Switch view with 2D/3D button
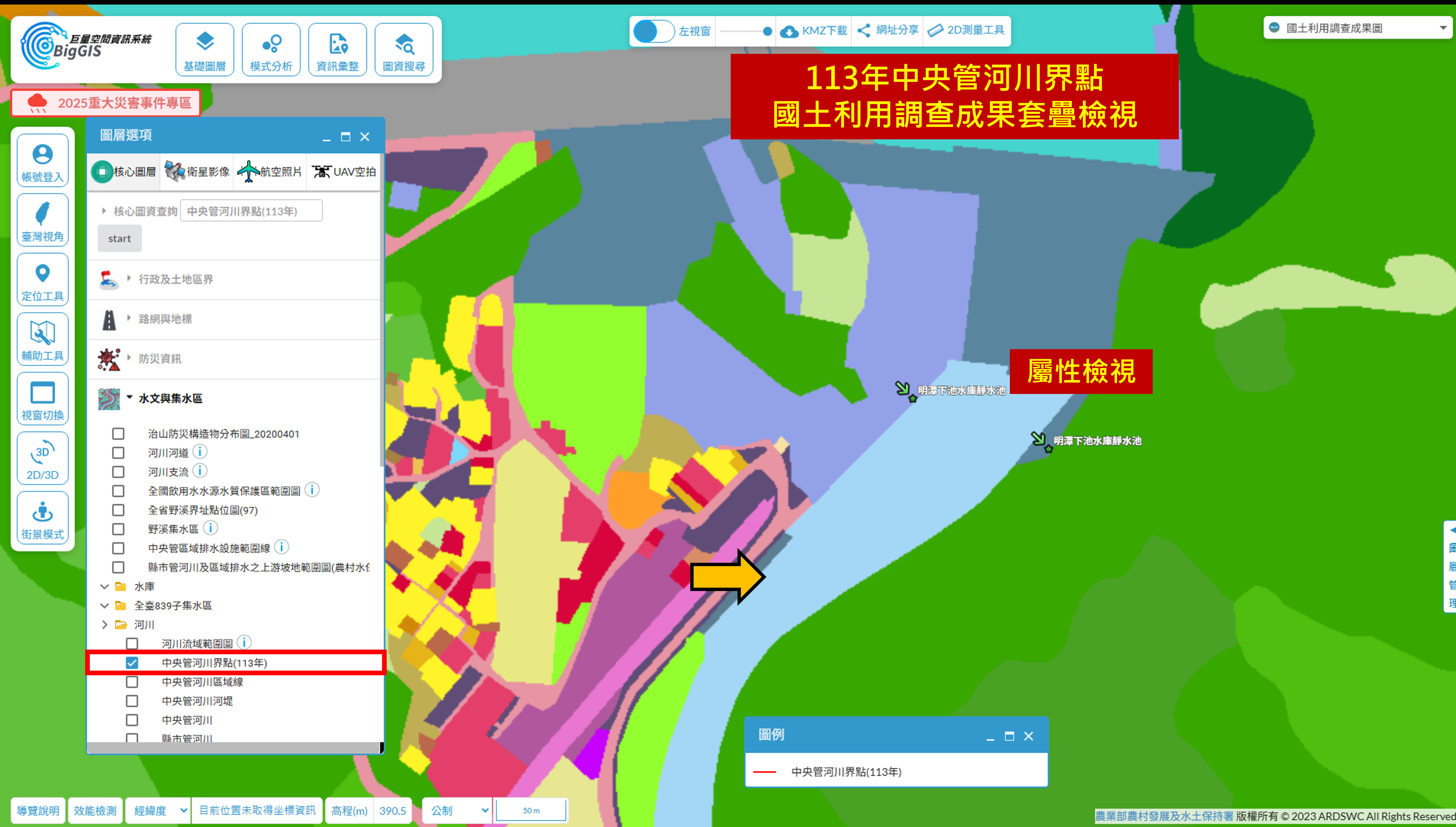 coord(42,459)
